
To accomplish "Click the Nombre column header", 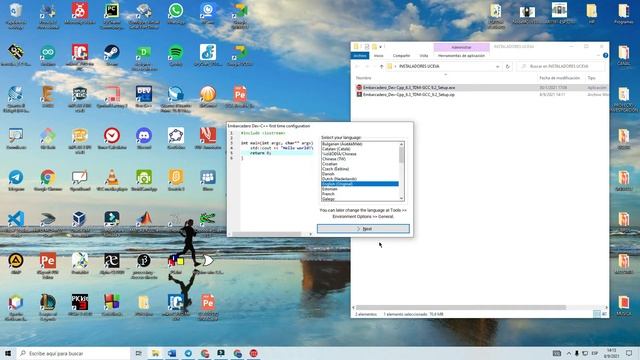I will [x=363, y=78].
